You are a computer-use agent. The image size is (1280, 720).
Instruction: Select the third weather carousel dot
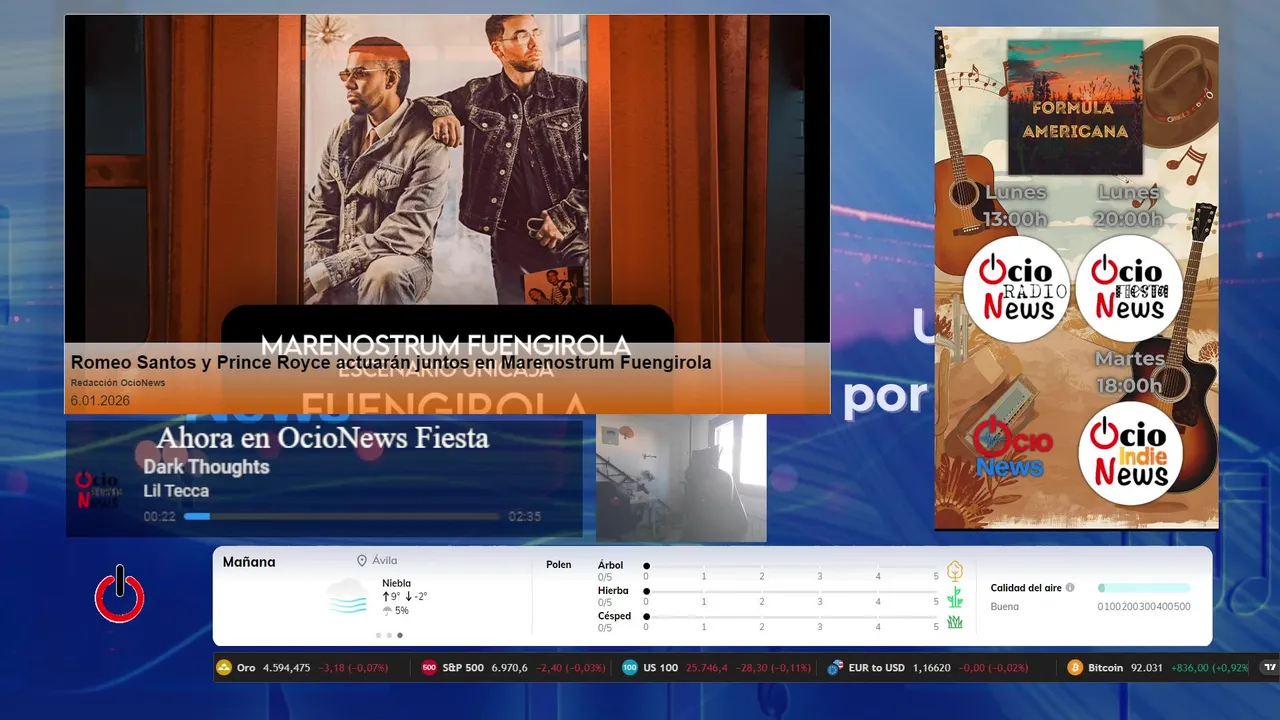pos(400,635)
